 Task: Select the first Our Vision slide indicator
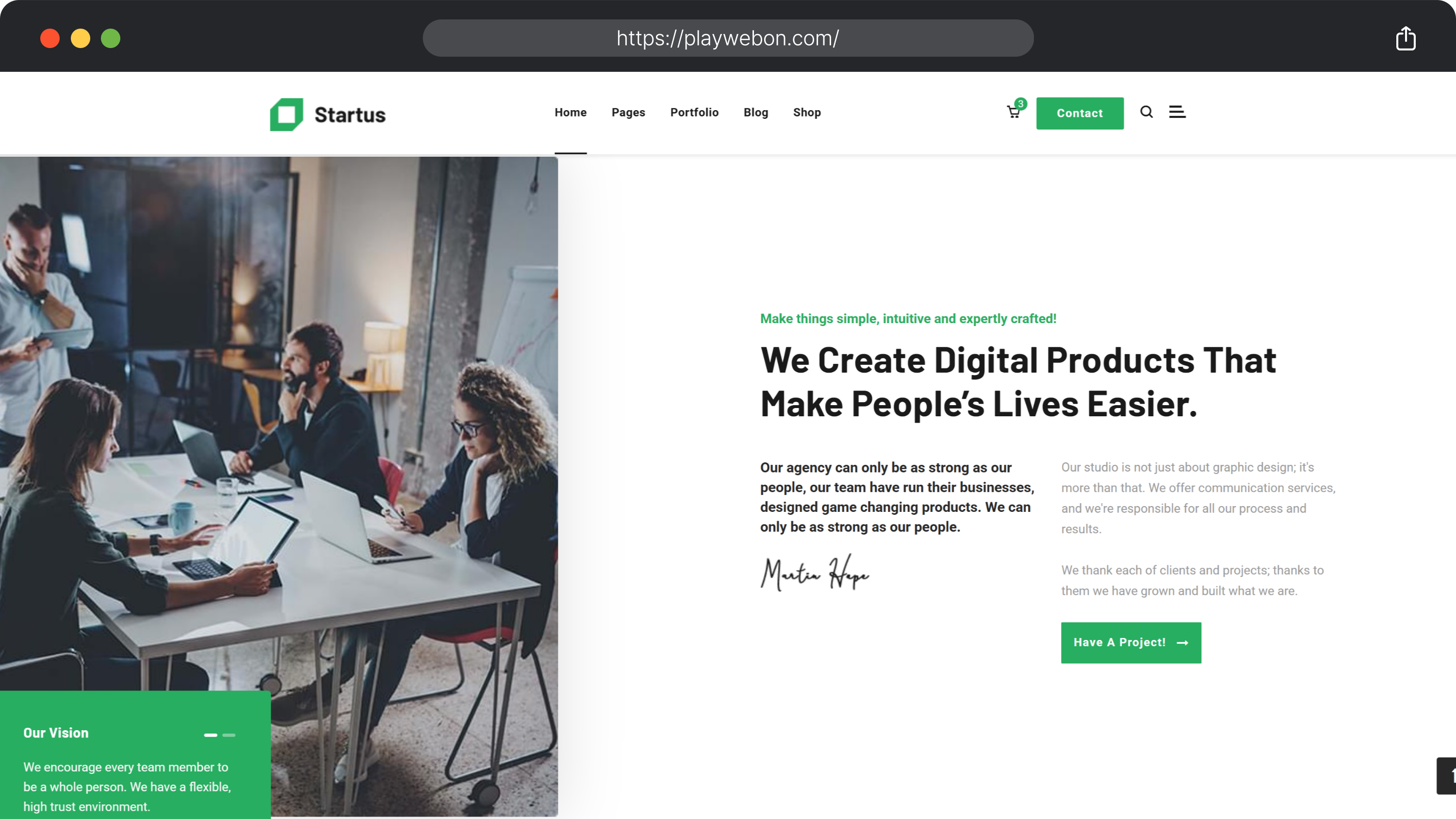210,735
